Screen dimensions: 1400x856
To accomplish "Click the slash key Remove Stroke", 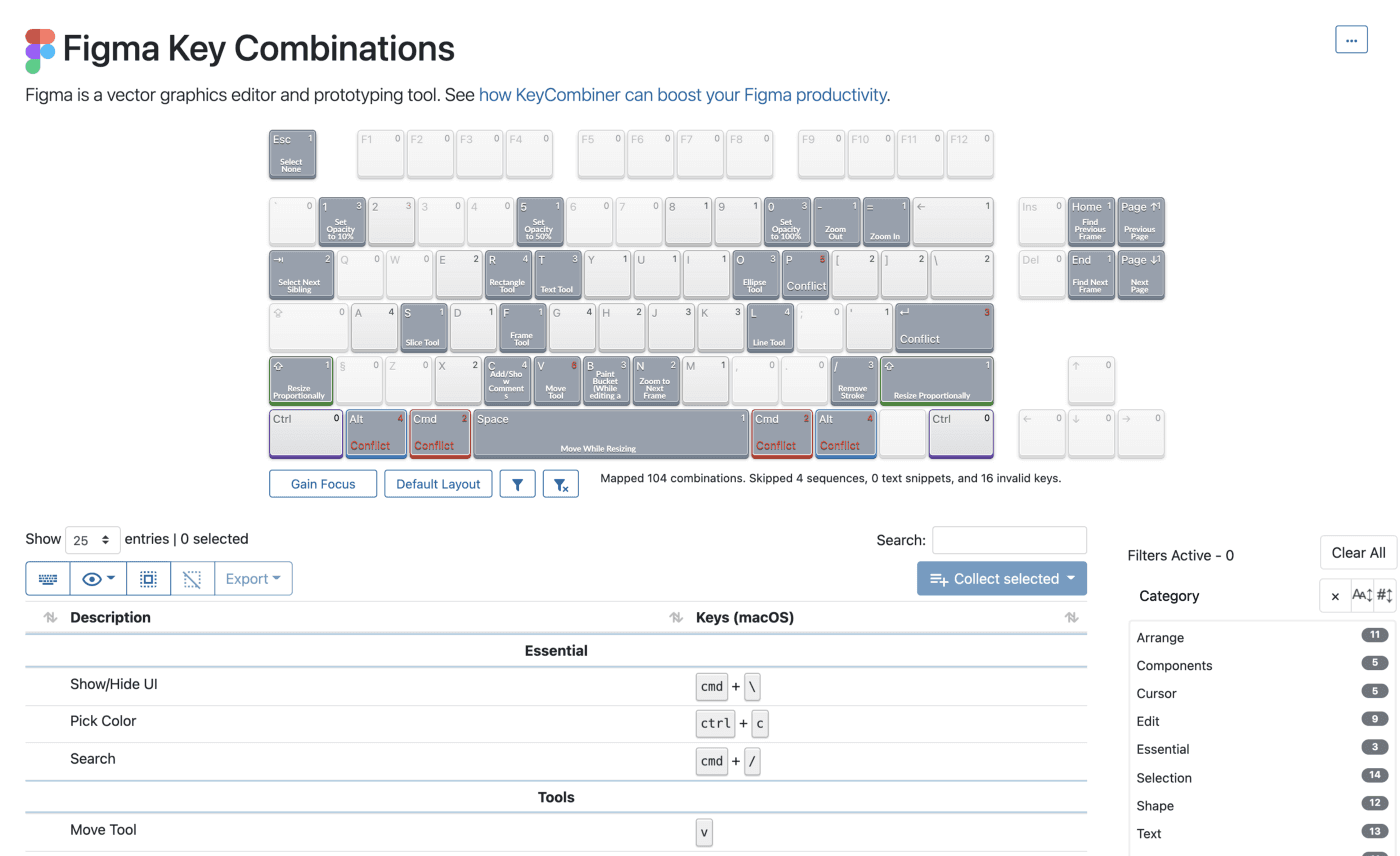I will coord(854,380).
